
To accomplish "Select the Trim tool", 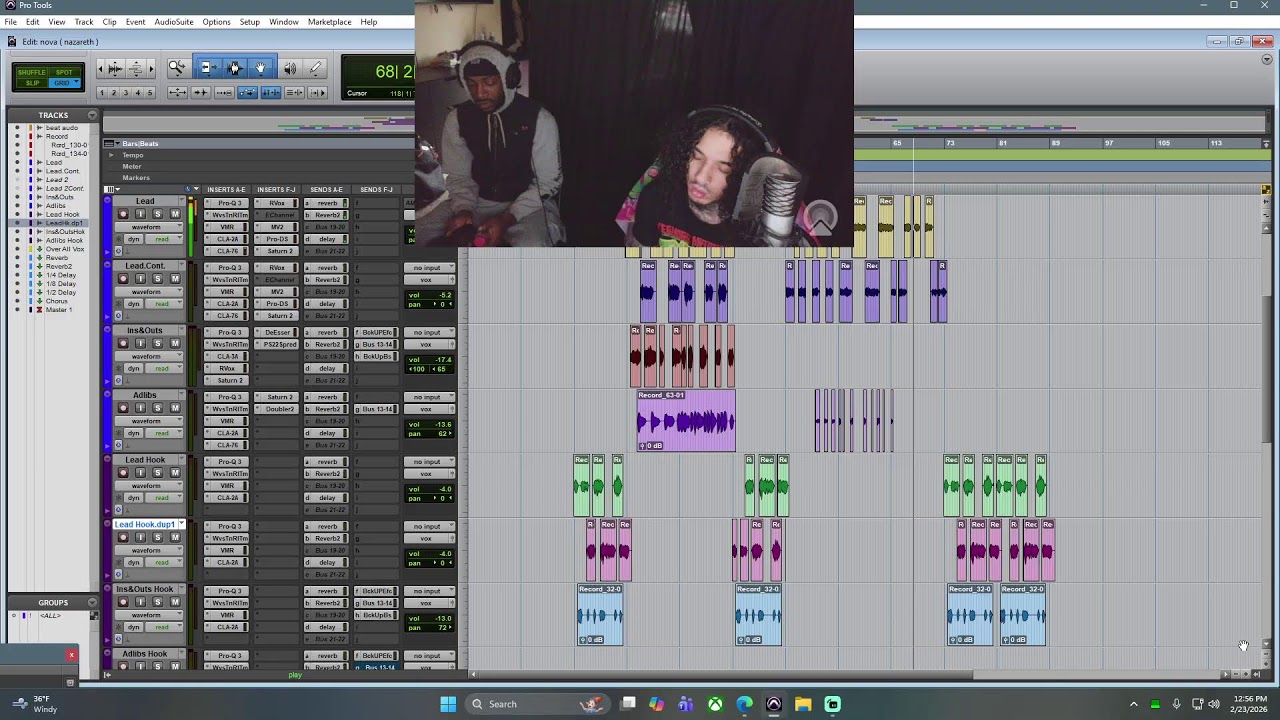I will (x=207, y=68).
